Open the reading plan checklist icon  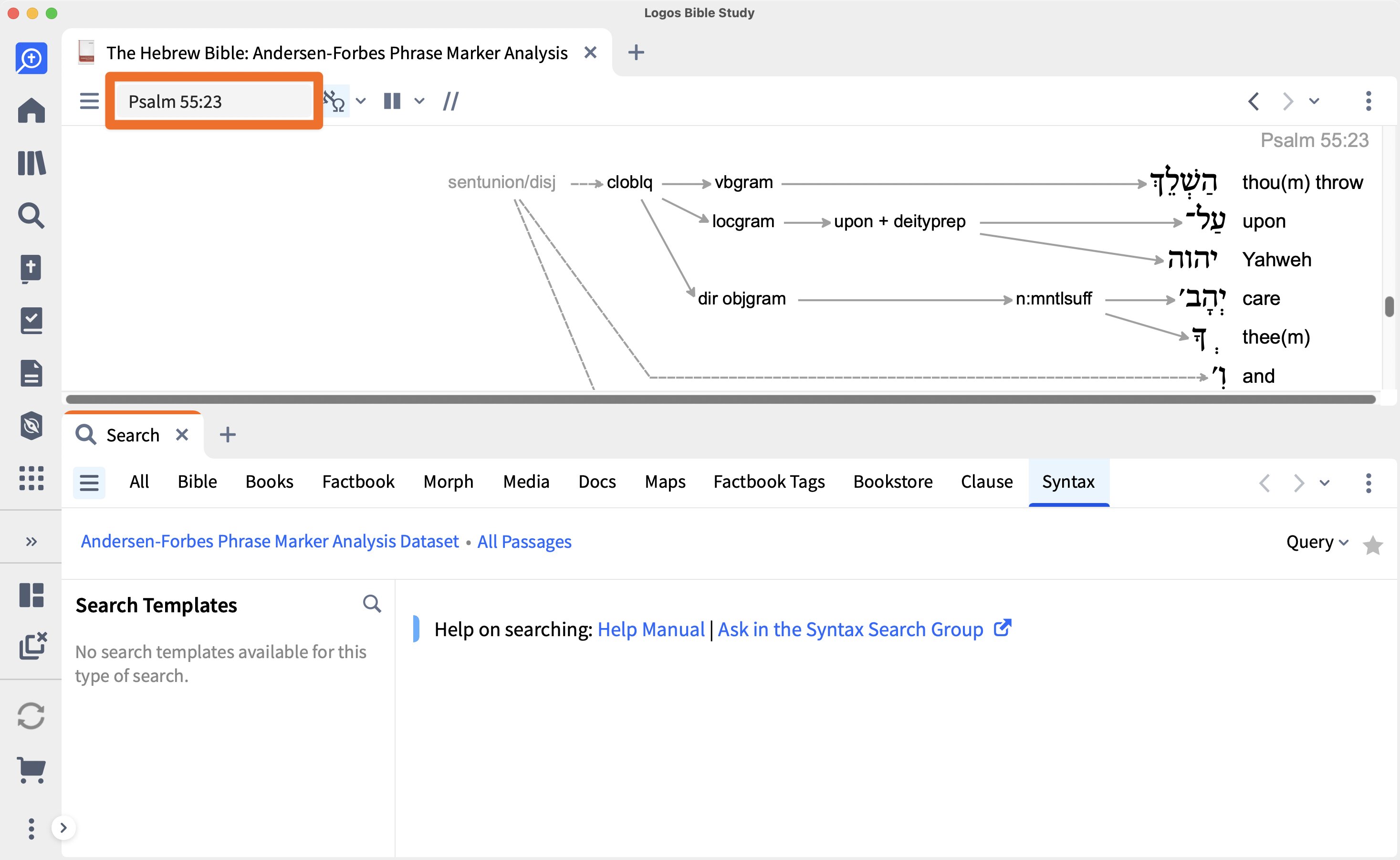31,321
